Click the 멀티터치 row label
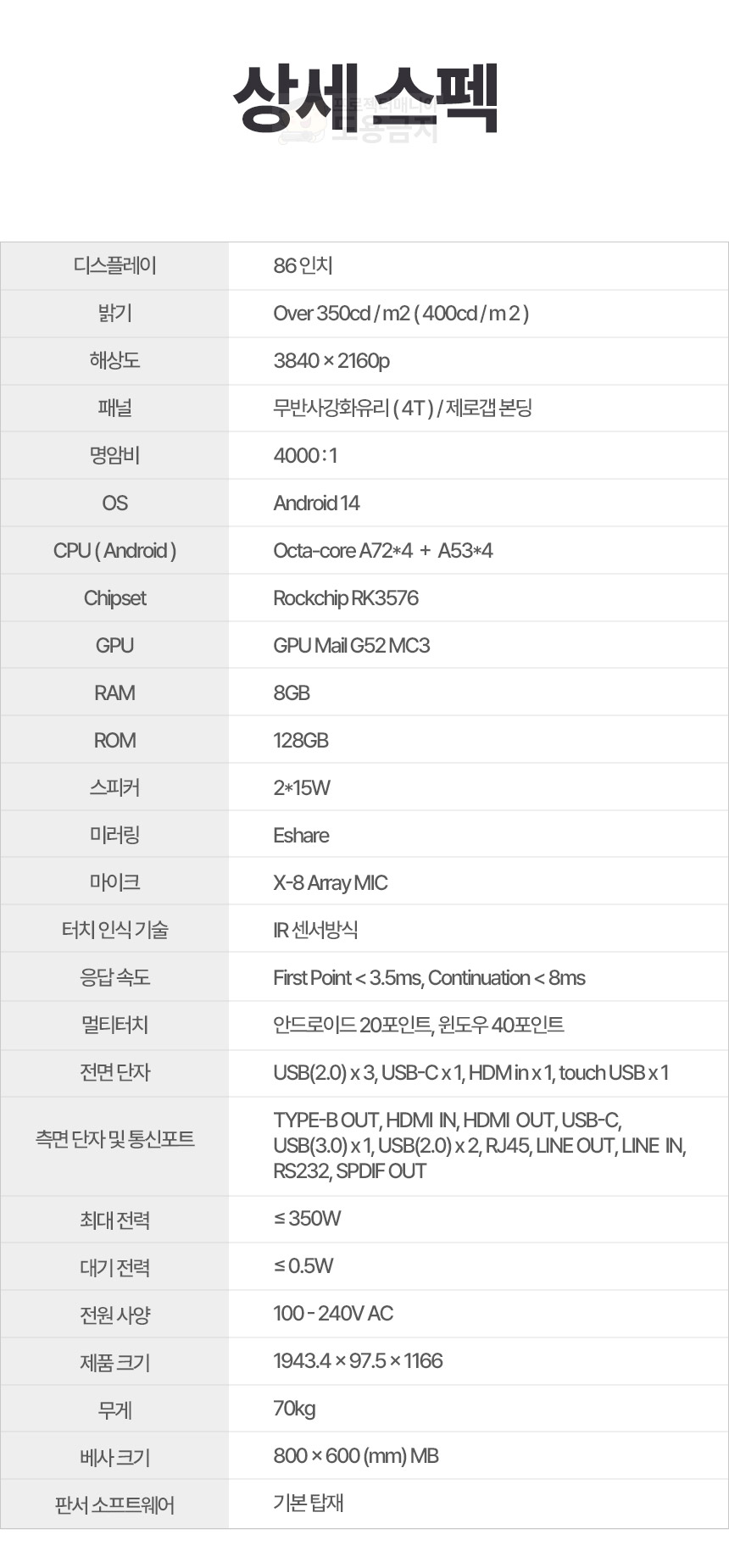 click(114, 1026)
